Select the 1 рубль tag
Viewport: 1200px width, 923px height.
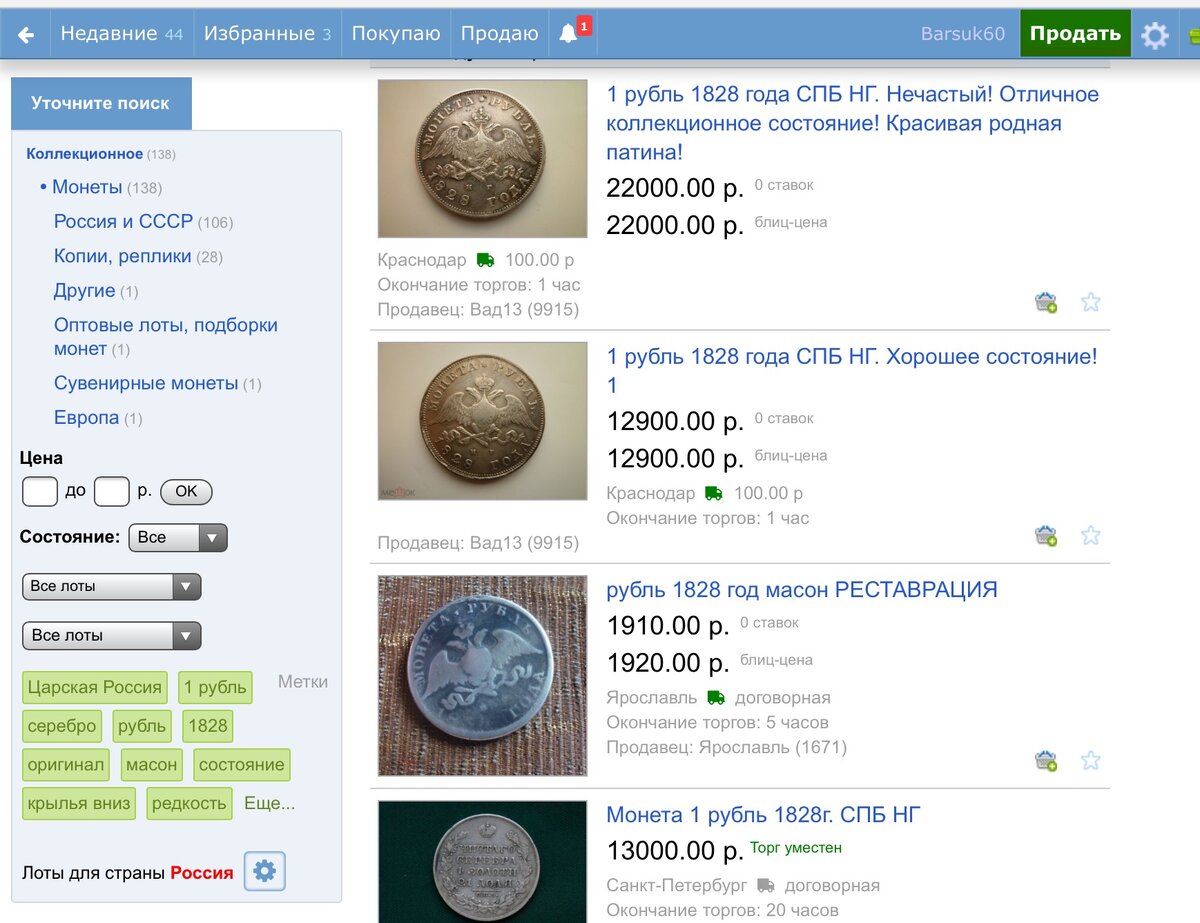point(215,687)
